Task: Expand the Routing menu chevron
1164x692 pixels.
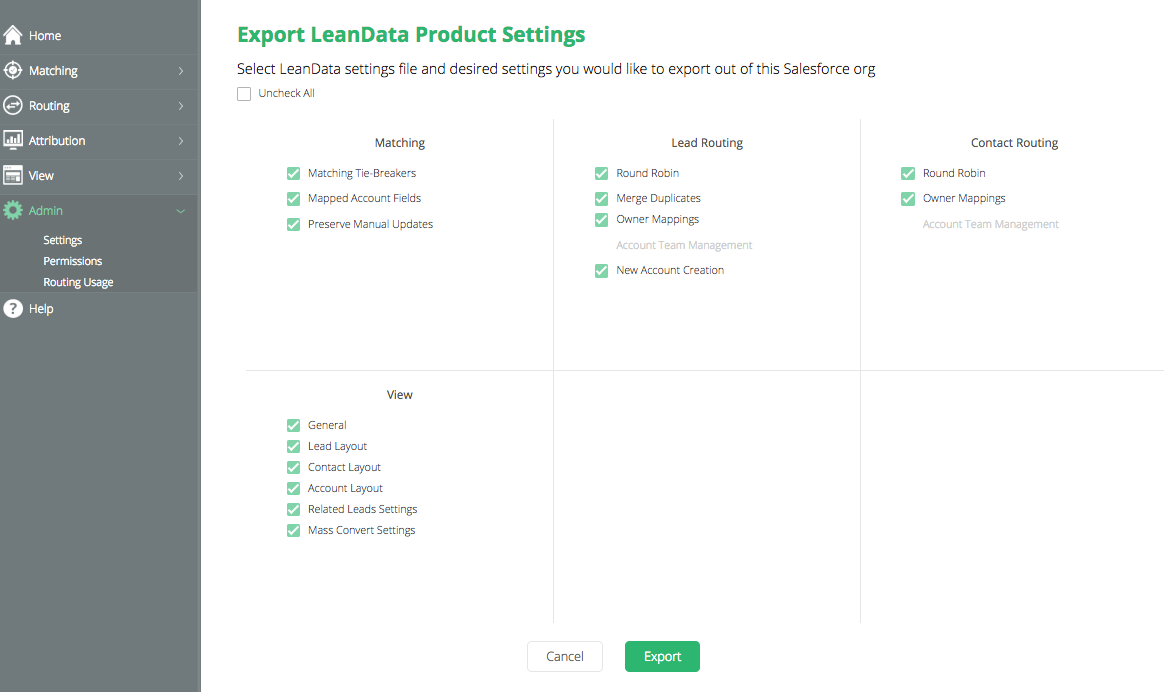Action: click(180, 105)
